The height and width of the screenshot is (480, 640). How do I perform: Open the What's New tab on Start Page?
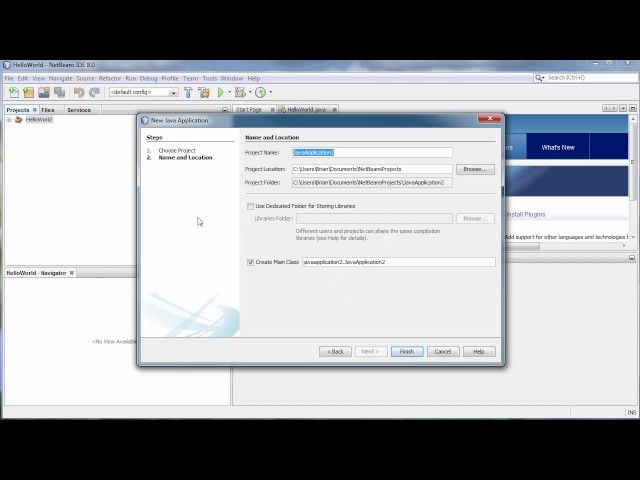click(558, 147)
